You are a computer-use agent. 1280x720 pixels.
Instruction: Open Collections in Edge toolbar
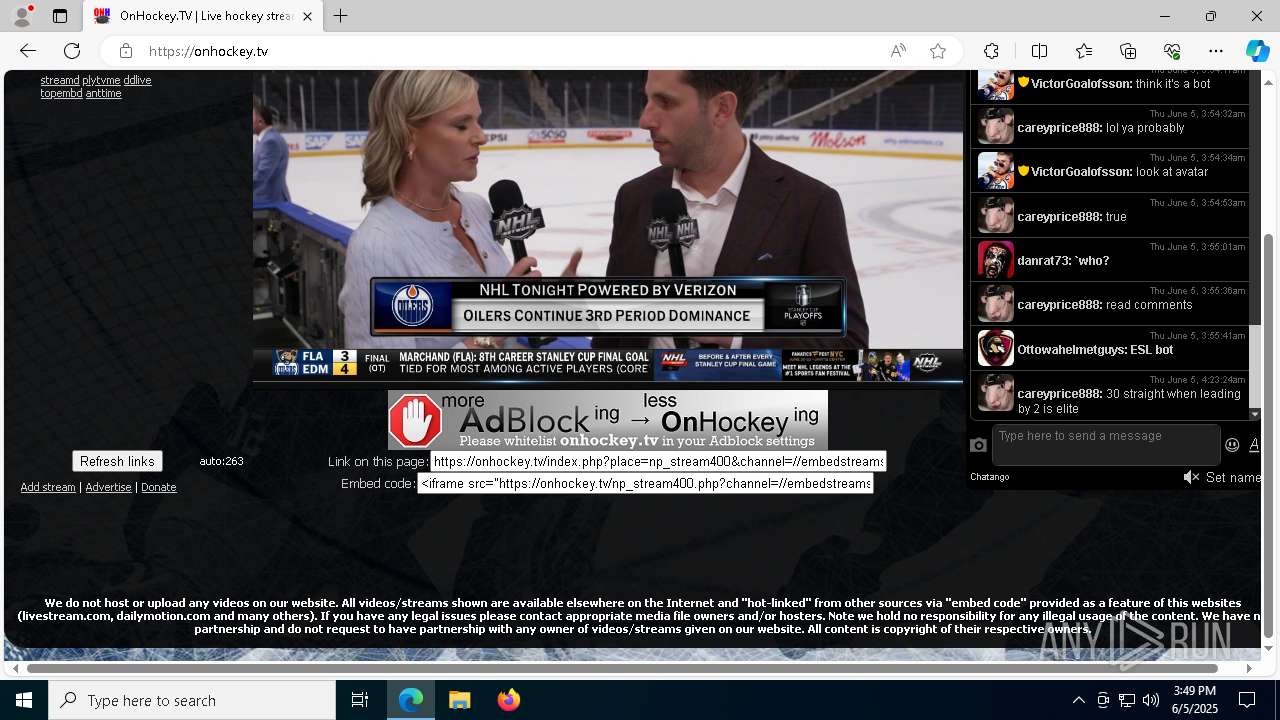coord(1128,51)
